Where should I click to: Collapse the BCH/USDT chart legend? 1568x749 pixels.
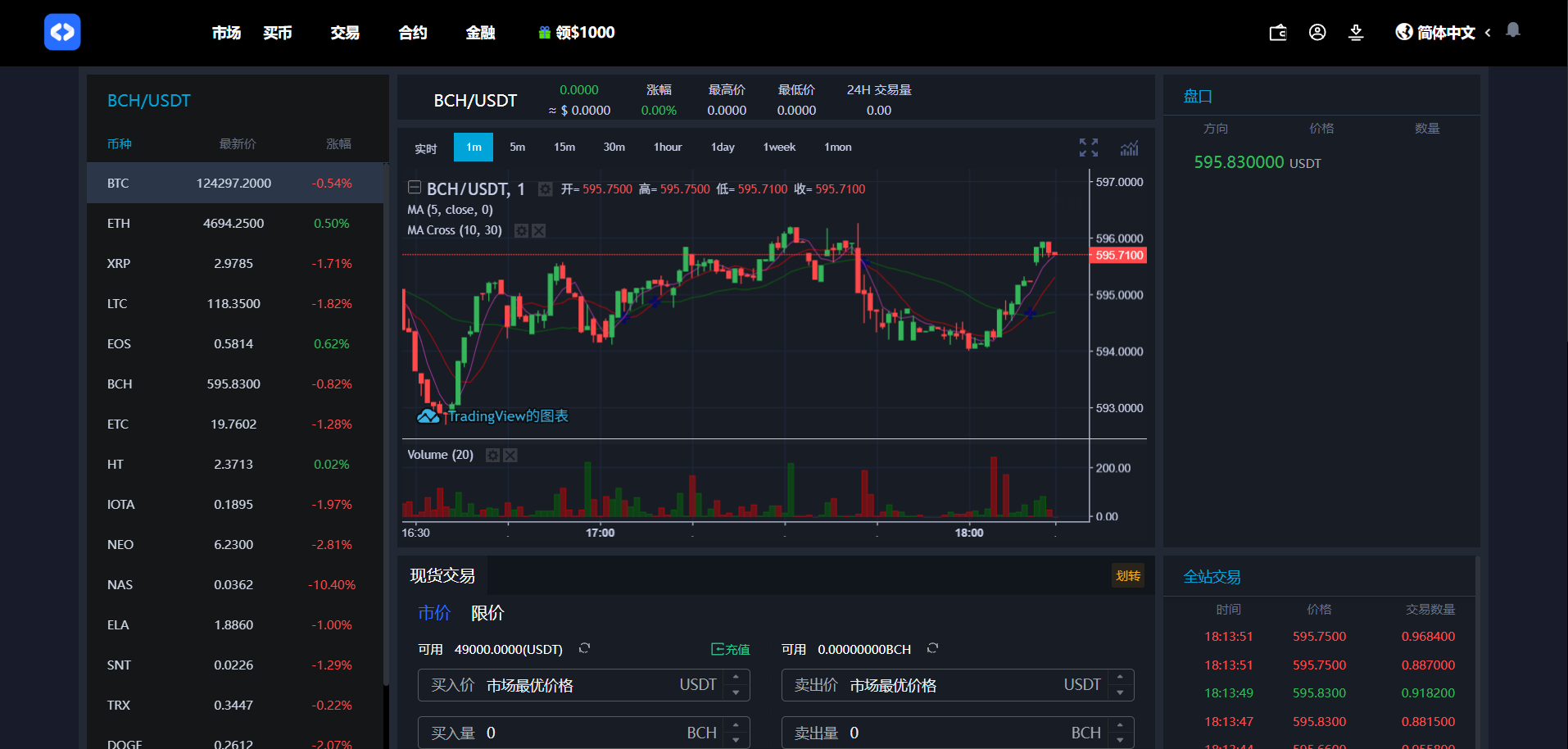pyautogui.click(x=415, y=188)
